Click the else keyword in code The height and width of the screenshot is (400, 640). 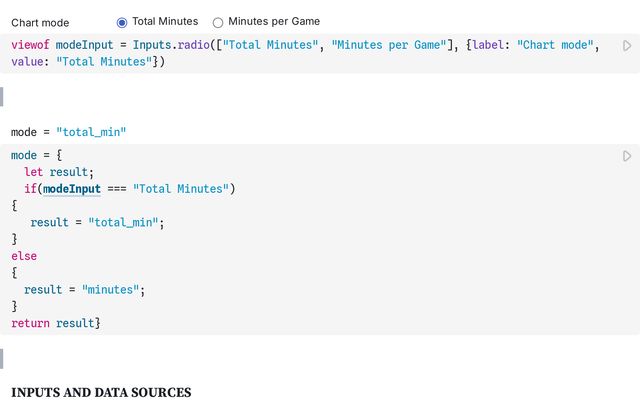point(24,256)
